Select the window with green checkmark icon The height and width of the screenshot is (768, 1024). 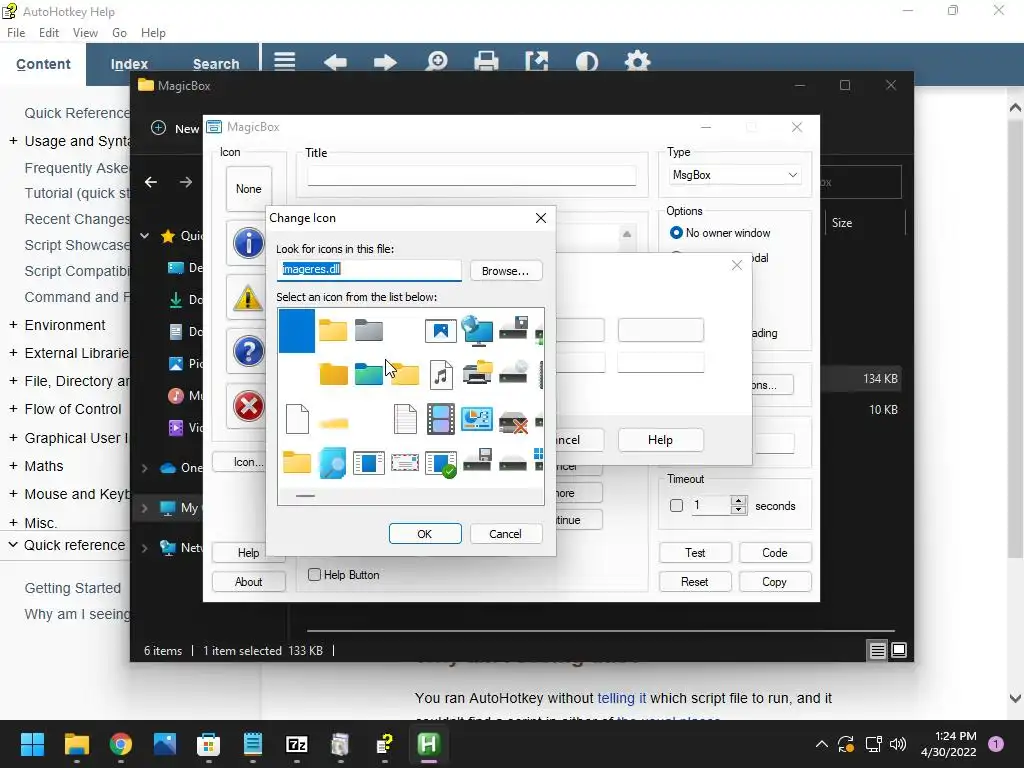[441, 464]
